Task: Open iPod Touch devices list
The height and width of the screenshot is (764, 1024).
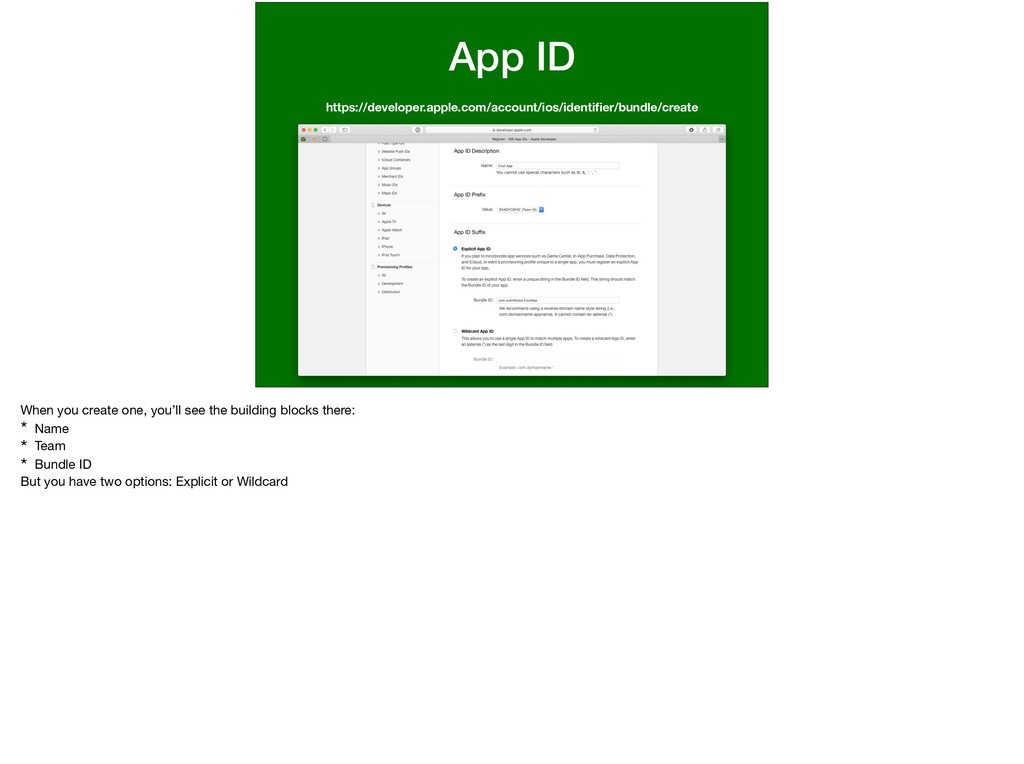Action: pos(391,255)
